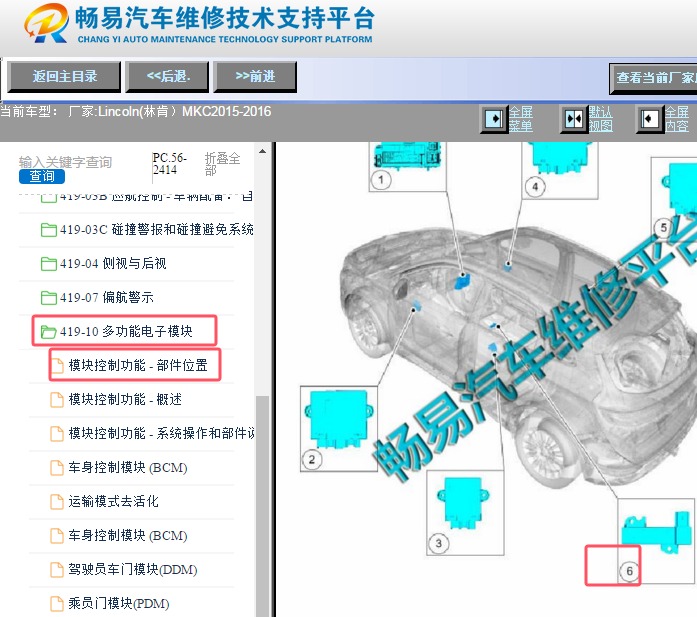Image resolution: width=697 pixels, height=617 pixels.
Task: Click 返回主目录 button
Action: pos(64,76)
